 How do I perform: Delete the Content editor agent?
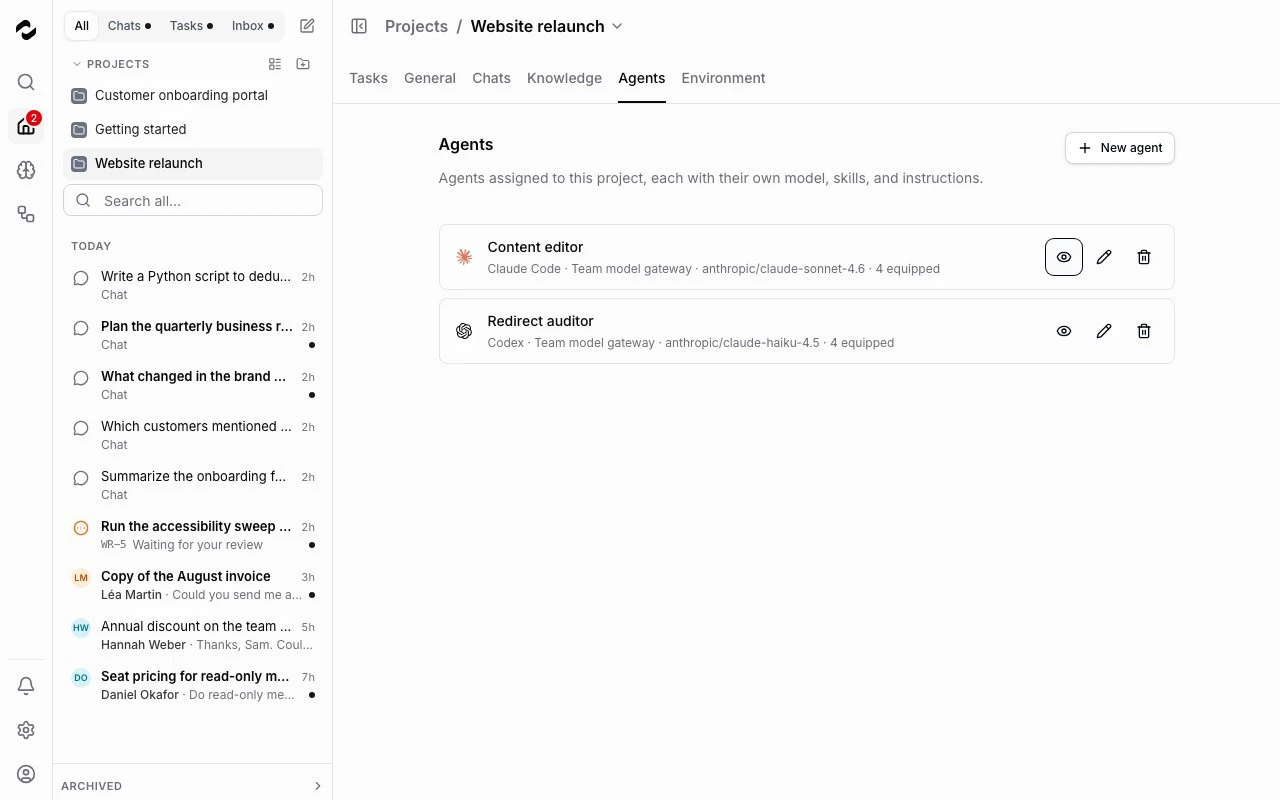(1144, 257)
